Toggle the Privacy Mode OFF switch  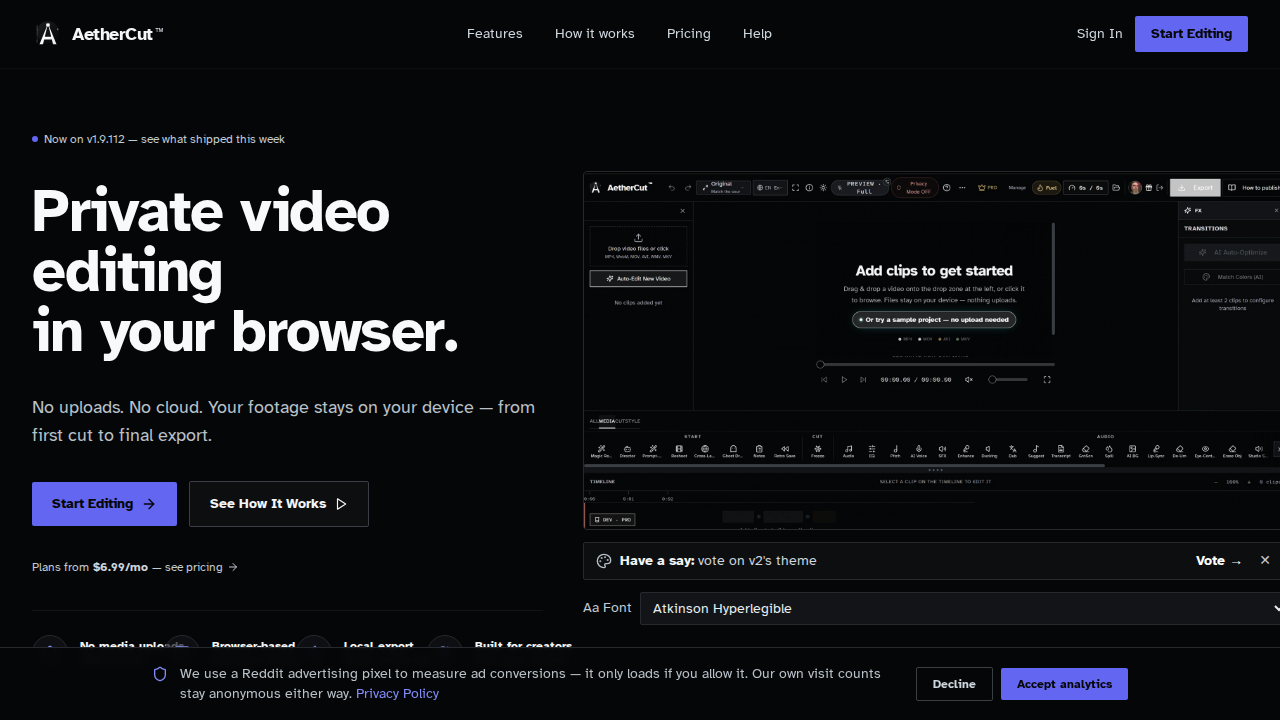(x=915, y=187)
